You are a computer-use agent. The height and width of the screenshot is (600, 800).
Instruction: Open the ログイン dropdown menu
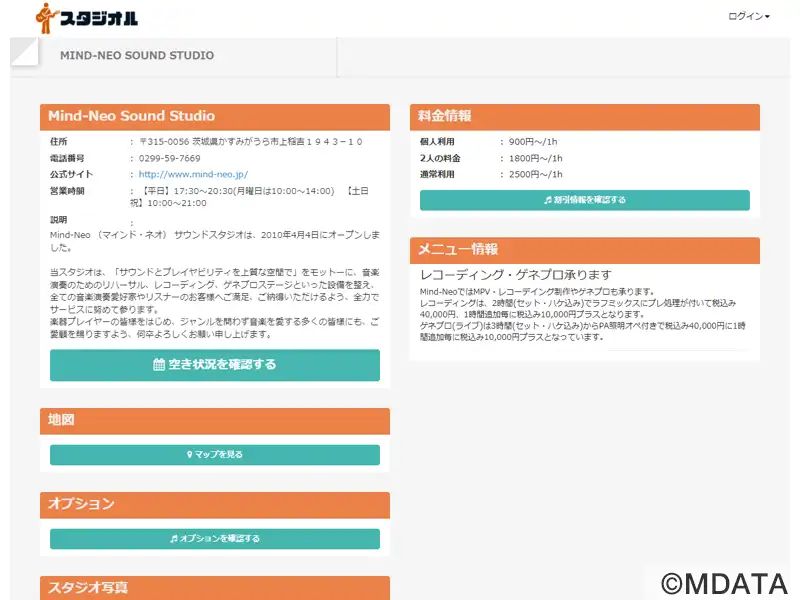coord(748,16)
